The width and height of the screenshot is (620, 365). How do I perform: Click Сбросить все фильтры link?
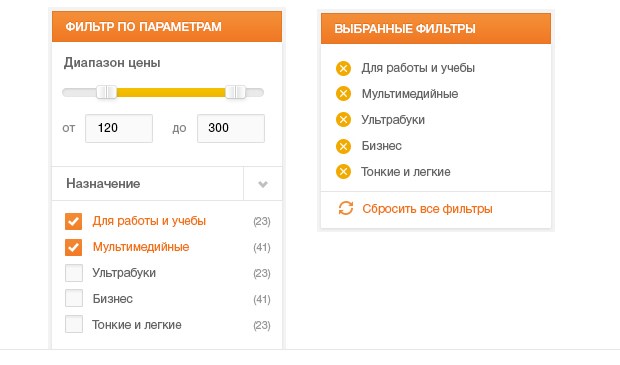[427, 208]
